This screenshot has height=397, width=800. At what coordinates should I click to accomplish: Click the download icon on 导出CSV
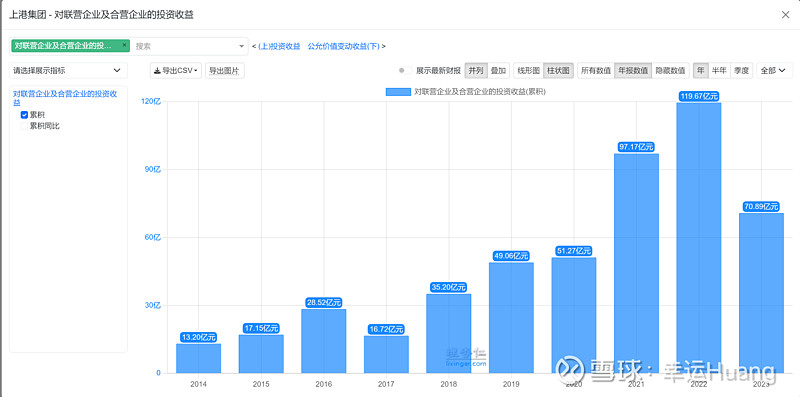tap(157, 71)
